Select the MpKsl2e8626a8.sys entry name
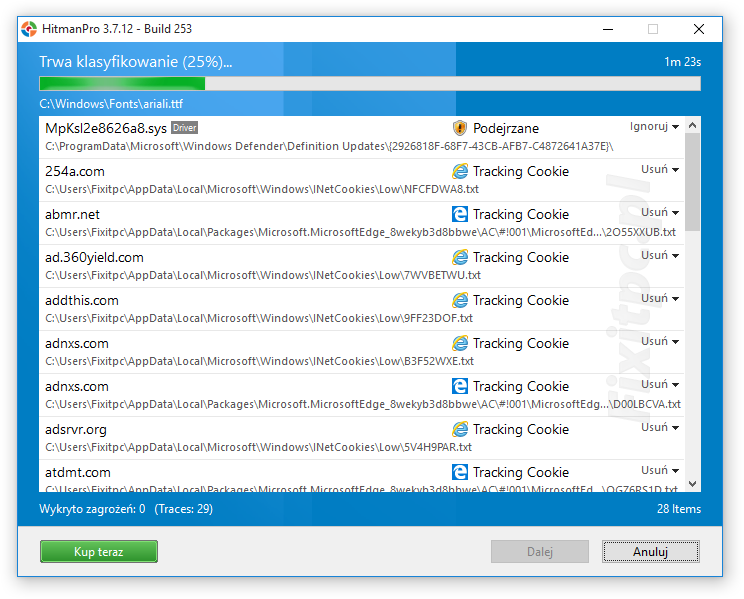Viewport: 744px width, 599px height. tap(106, 128)
